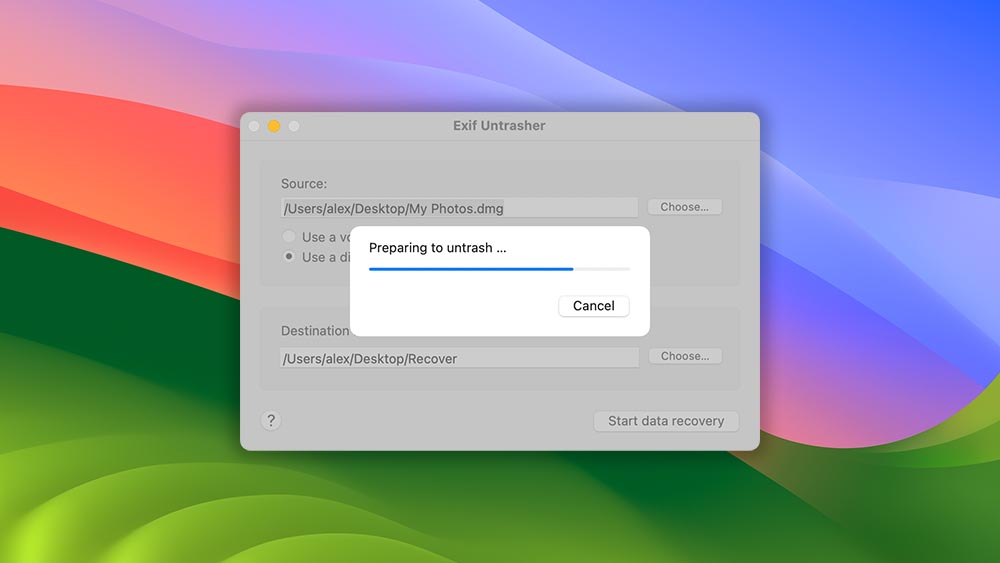The width and height of the screenshot is (1000, 563).
Task: Cancel the untrash preparation
Action: (x=593, y=306)
